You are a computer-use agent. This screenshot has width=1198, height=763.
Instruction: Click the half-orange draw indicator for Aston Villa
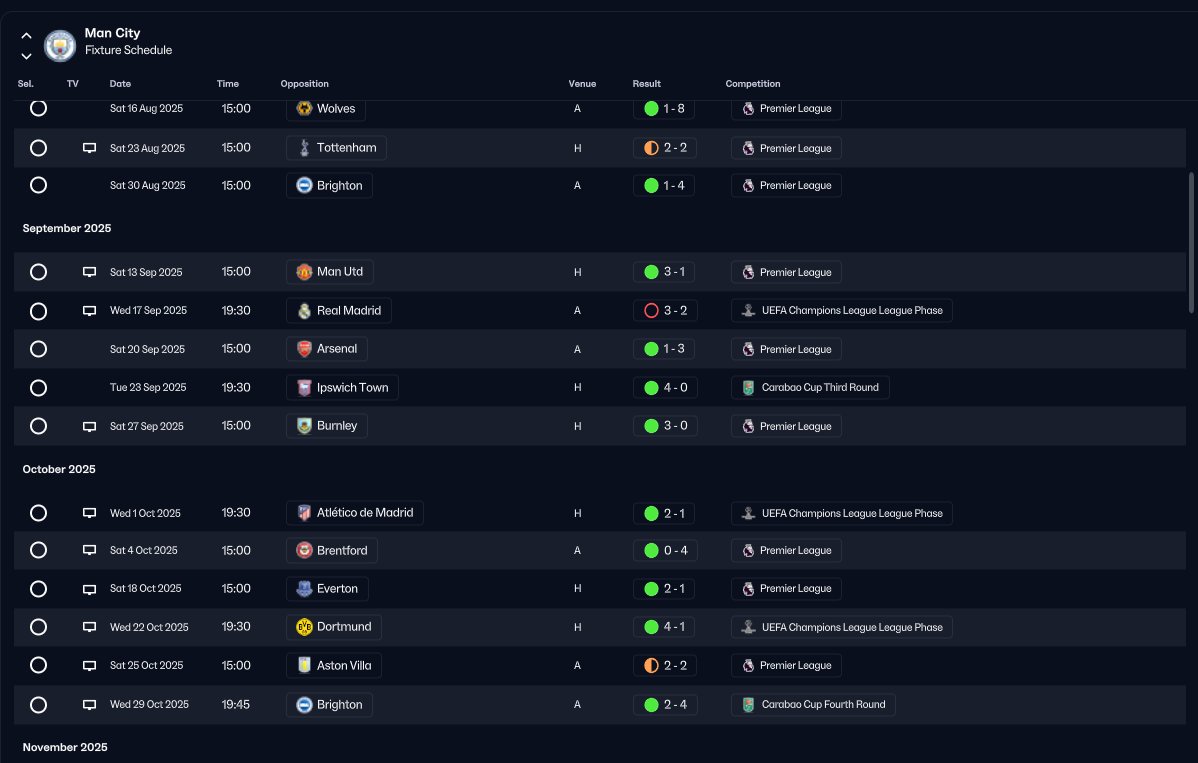(x=651, y=665)
